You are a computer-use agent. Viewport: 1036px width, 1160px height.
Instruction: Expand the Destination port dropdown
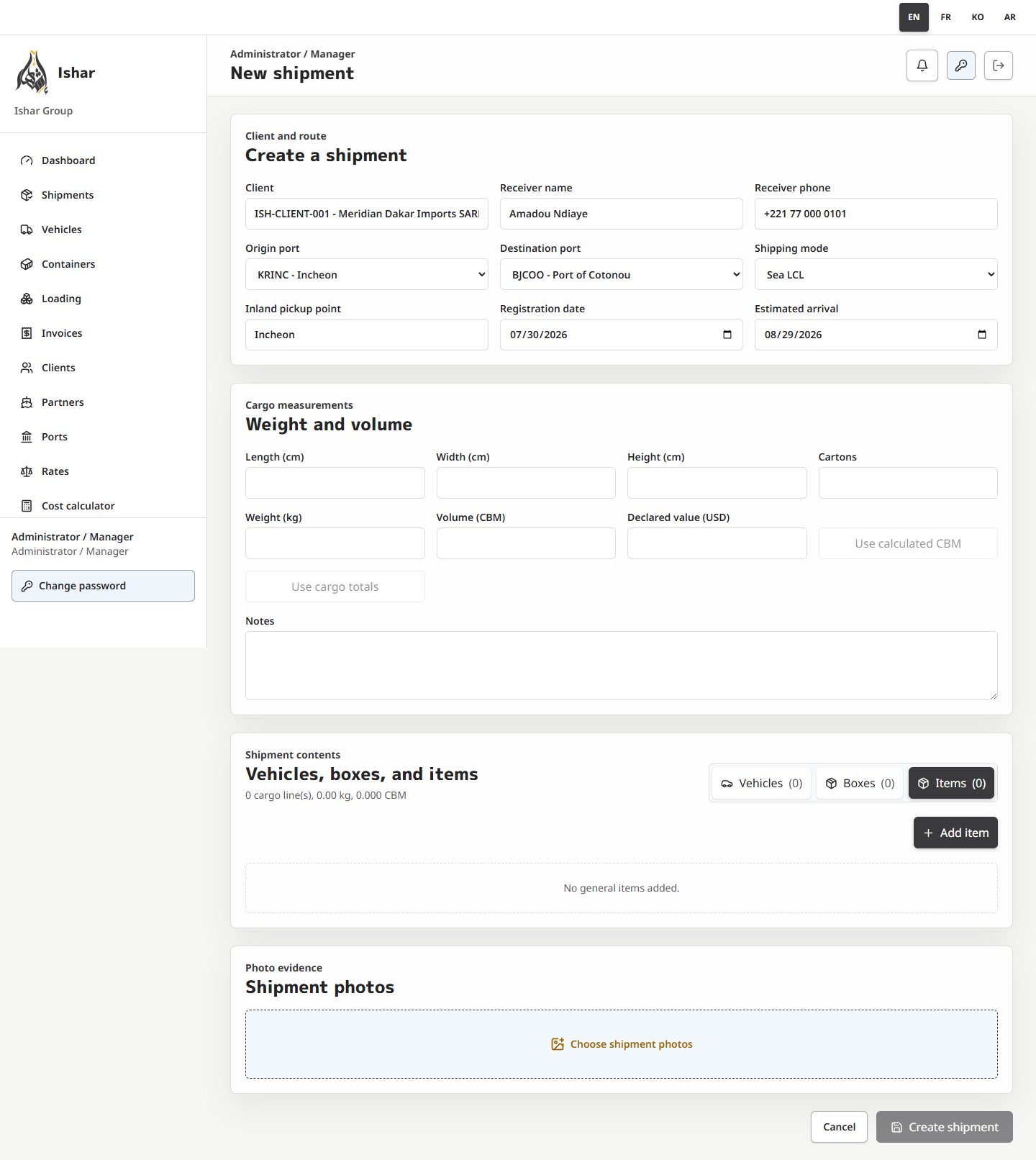pos(622,274)
